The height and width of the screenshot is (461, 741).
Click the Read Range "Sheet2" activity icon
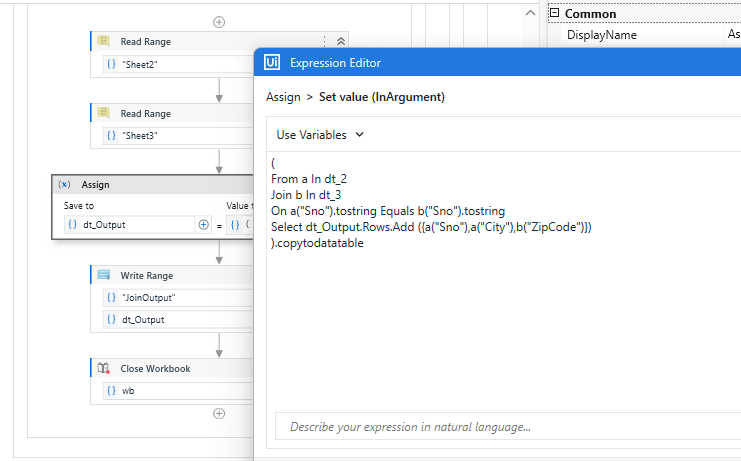tap(104, 42)
